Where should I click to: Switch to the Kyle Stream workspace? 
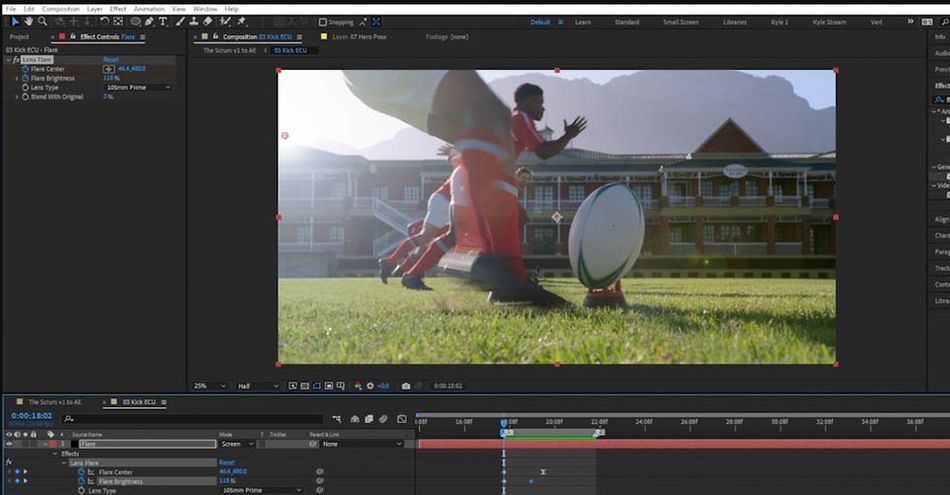(x=829, y=22)
